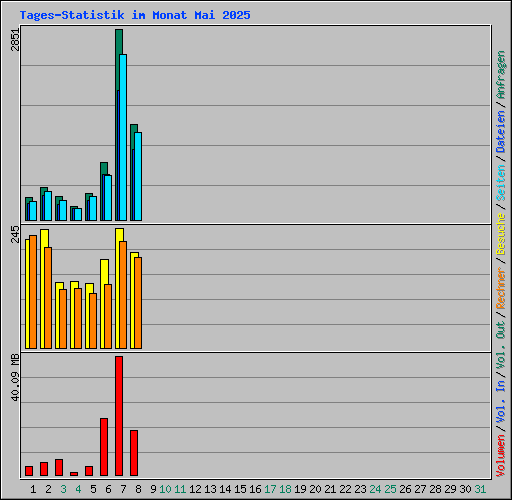Click green day 3 on the x-axis
512x500 pixels.
tap(63, 489)
